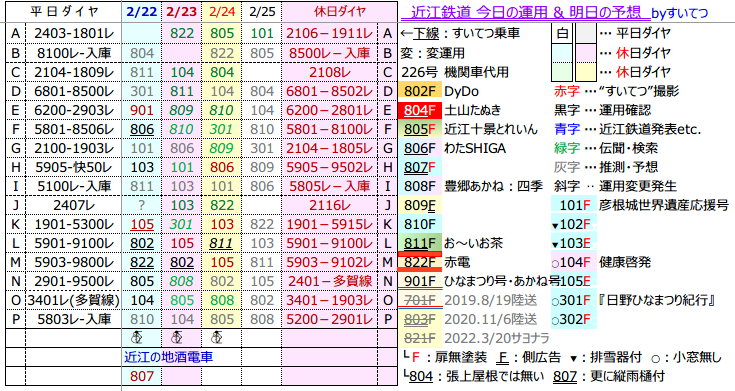This screenshot has width=735, height=391.
Task: Click italic 809 in row E under 2/23
Action: click(x=181, y=110)
